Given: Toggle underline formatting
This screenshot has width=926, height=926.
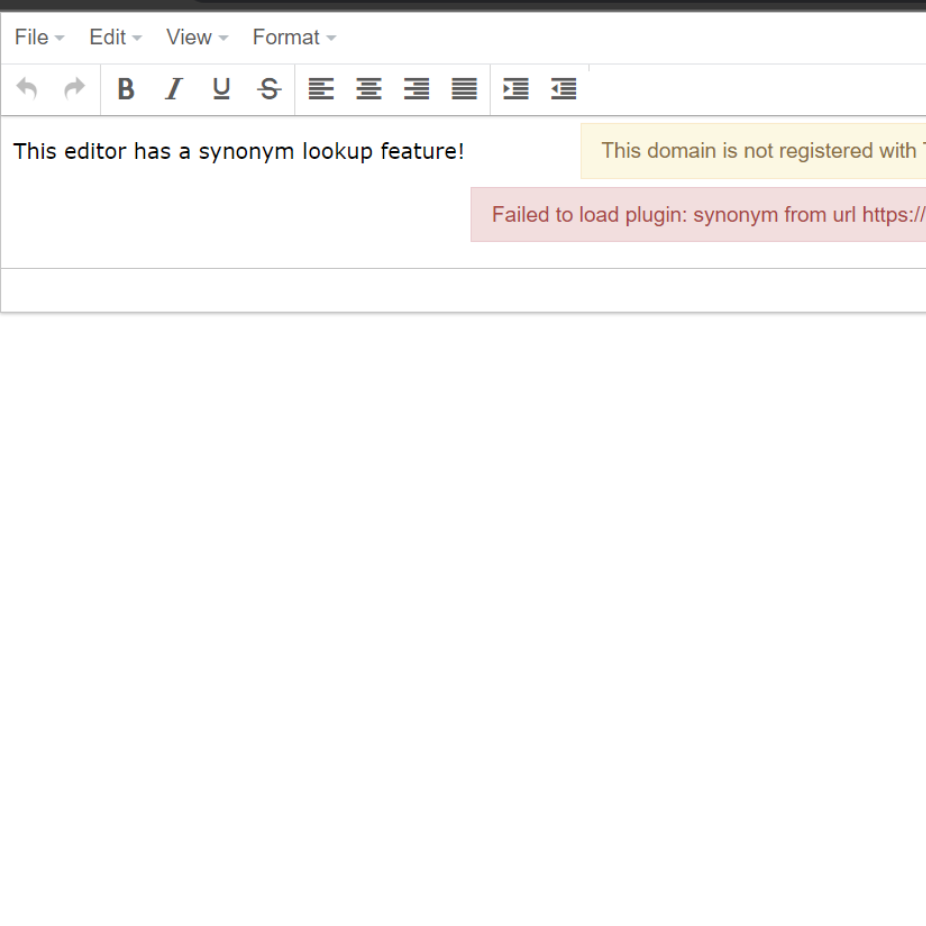Looking at the screenshot, I should pos(221,90).
